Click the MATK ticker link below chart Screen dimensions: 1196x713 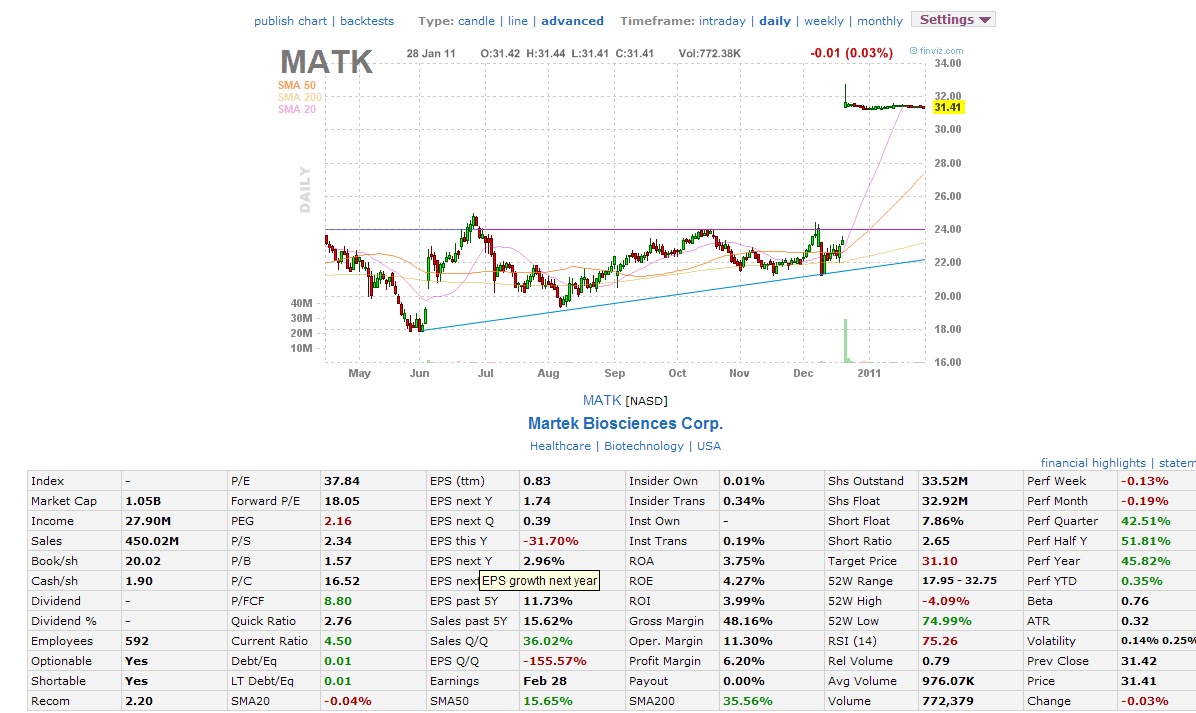(602, 400)
